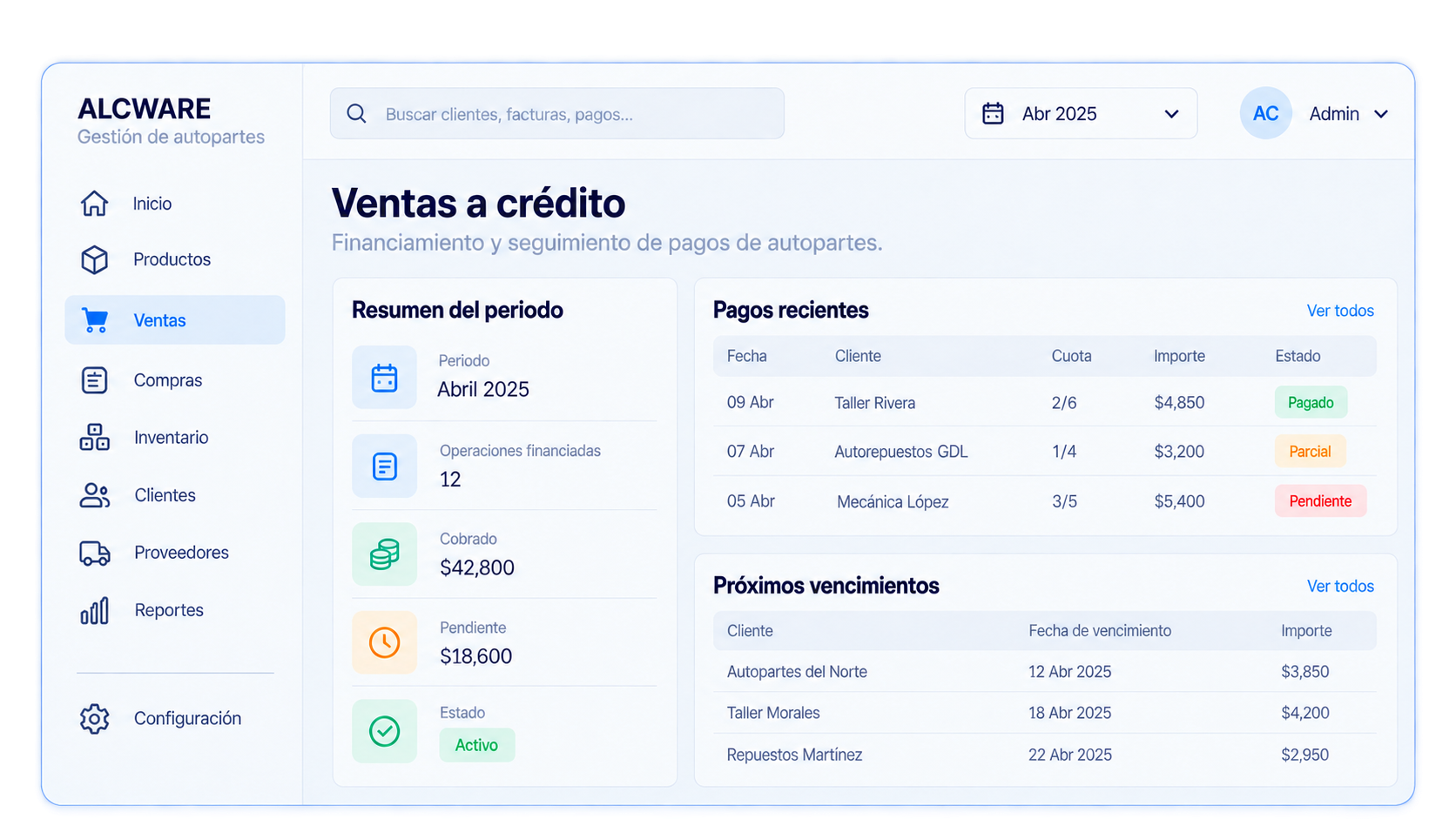Click the 18 Abr 2025 due date
Screen dimensions: 1456x819
pyautogui.click(x=1069, y=713)
